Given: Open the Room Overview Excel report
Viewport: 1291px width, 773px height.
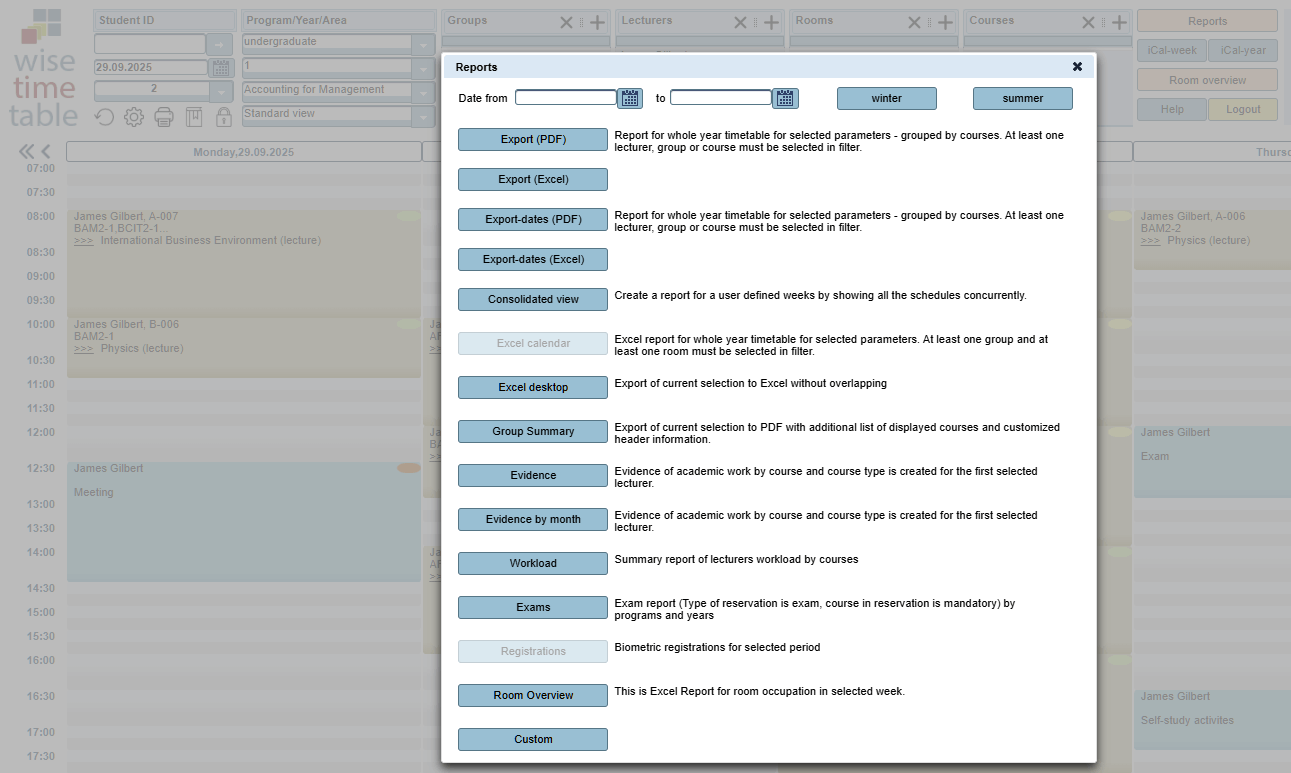Looking at the screenshot, I should (x=533, y=696).
